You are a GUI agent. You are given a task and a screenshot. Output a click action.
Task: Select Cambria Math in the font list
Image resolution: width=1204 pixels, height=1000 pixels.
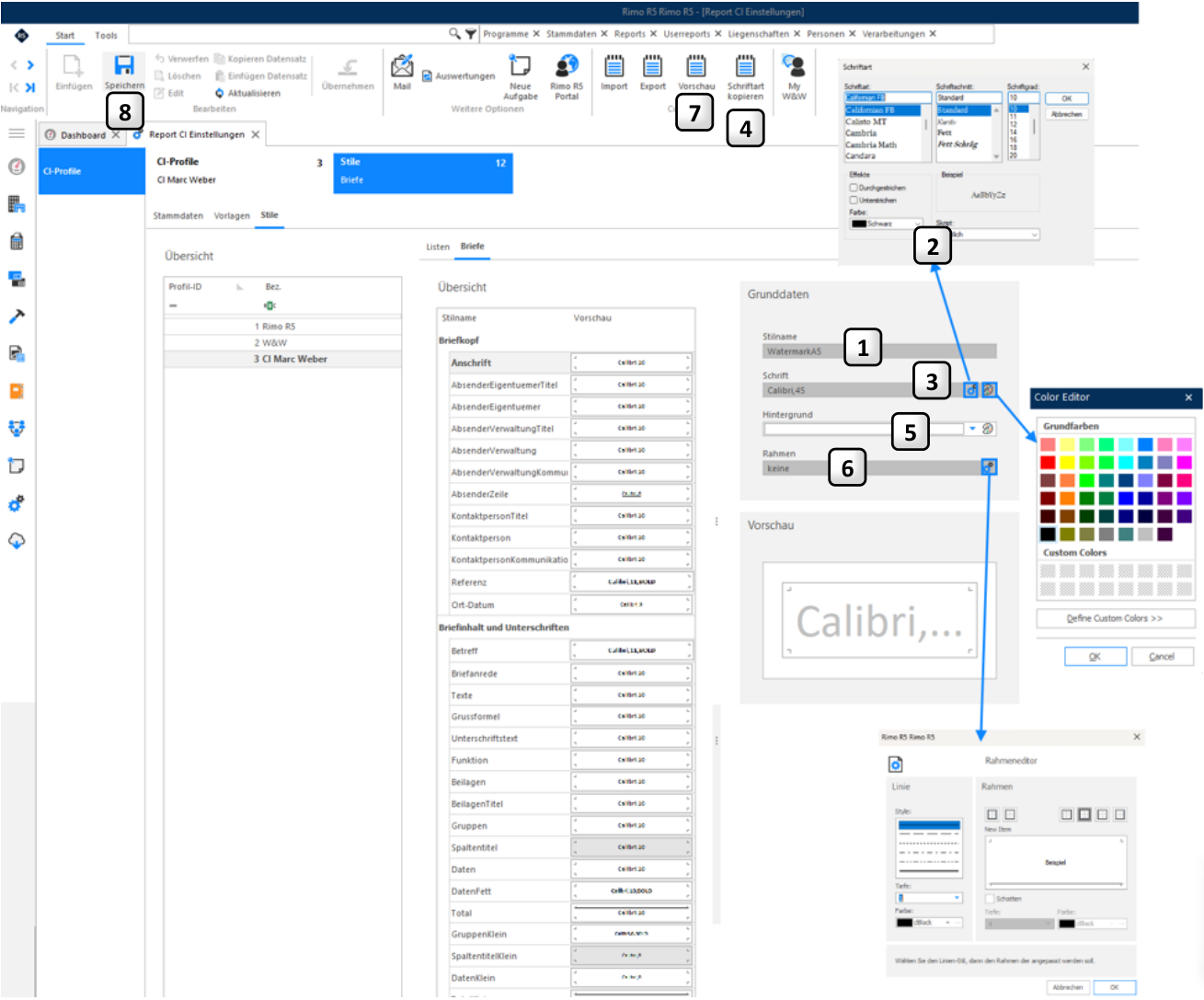(x=871, y=144)
